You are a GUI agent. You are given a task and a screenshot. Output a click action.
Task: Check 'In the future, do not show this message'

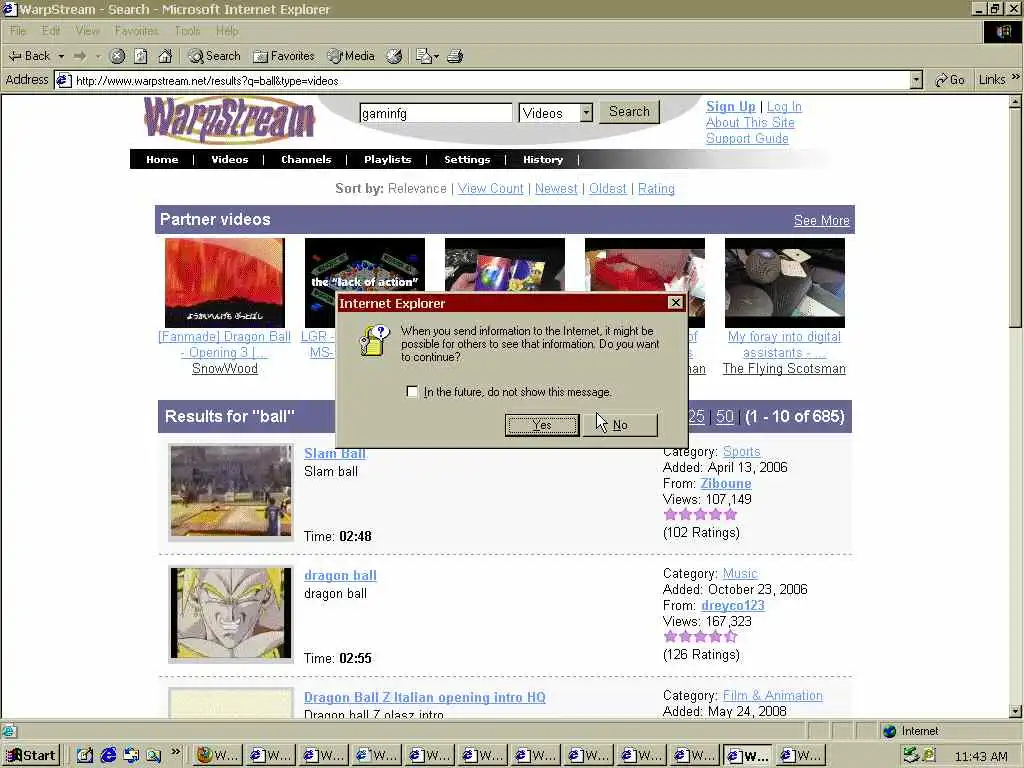tap(411, 392)
